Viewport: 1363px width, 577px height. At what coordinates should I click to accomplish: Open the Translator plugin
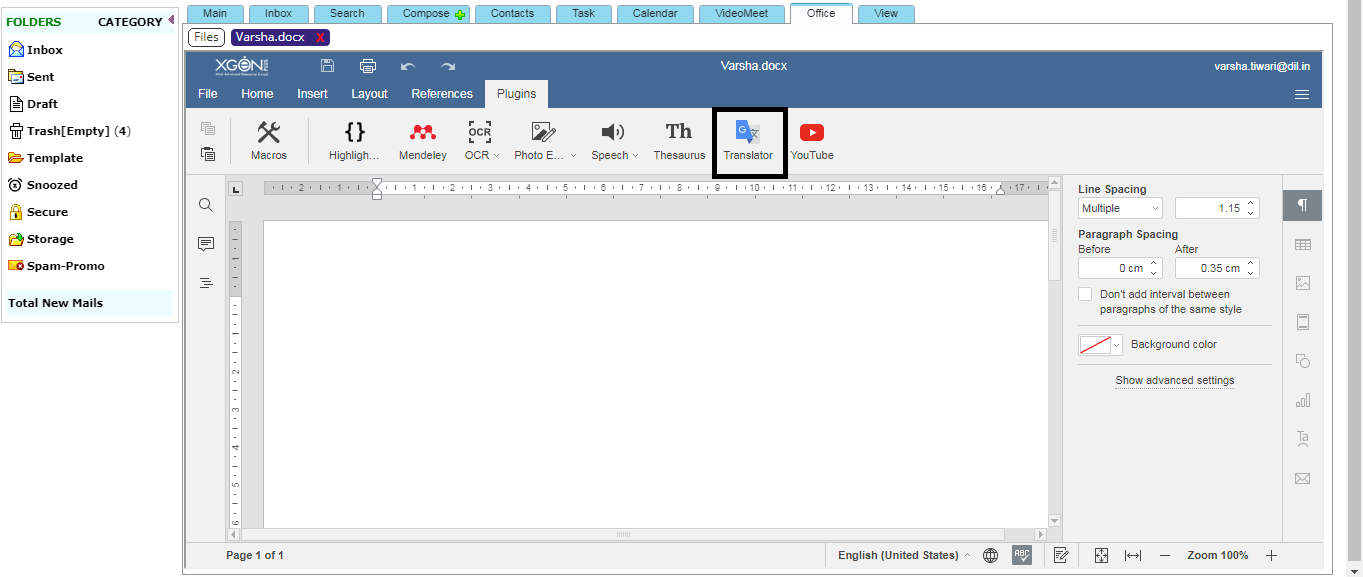tap(748, 141)
